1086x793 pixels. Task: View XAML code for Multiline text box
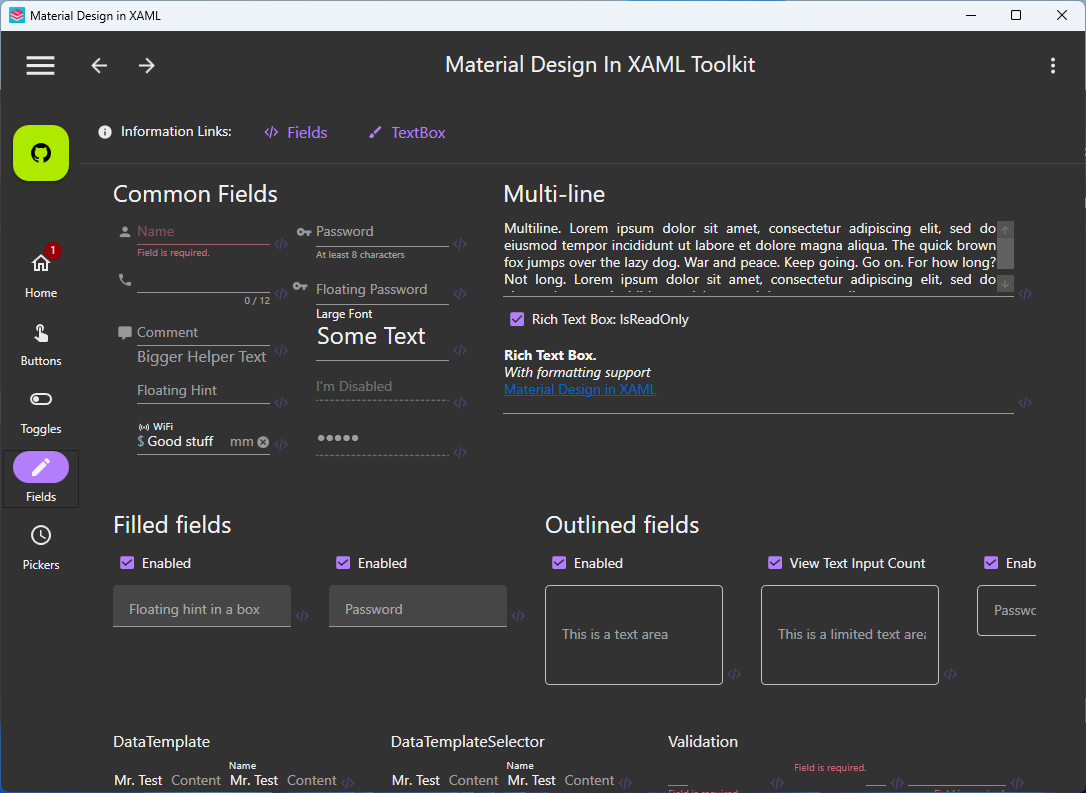point(1025,294)
